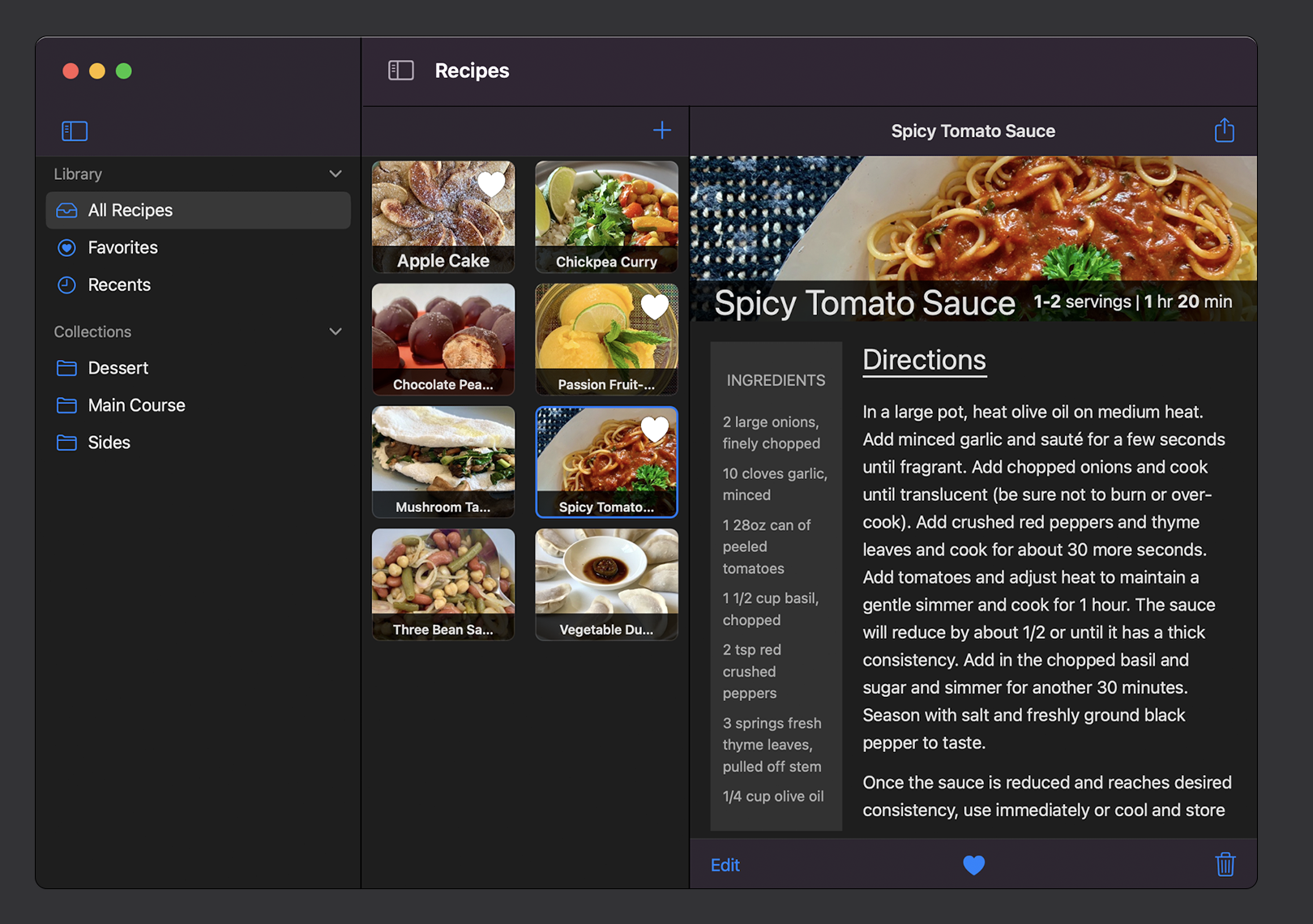This screenshot has width=1313, height=924.
Task: Select All Recipes in sidebar
Action: click(199, 210)
